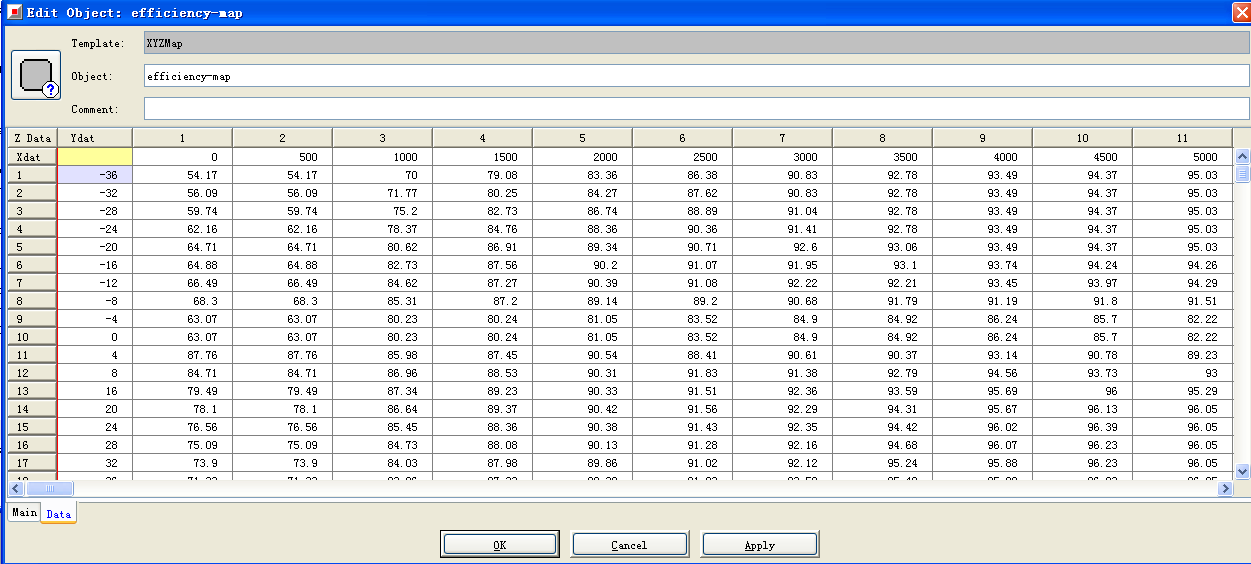Click cell 85.7 in row 9
This screenshot has width=1251, height=564.
pyautogui.click(x=1082, y=319)
